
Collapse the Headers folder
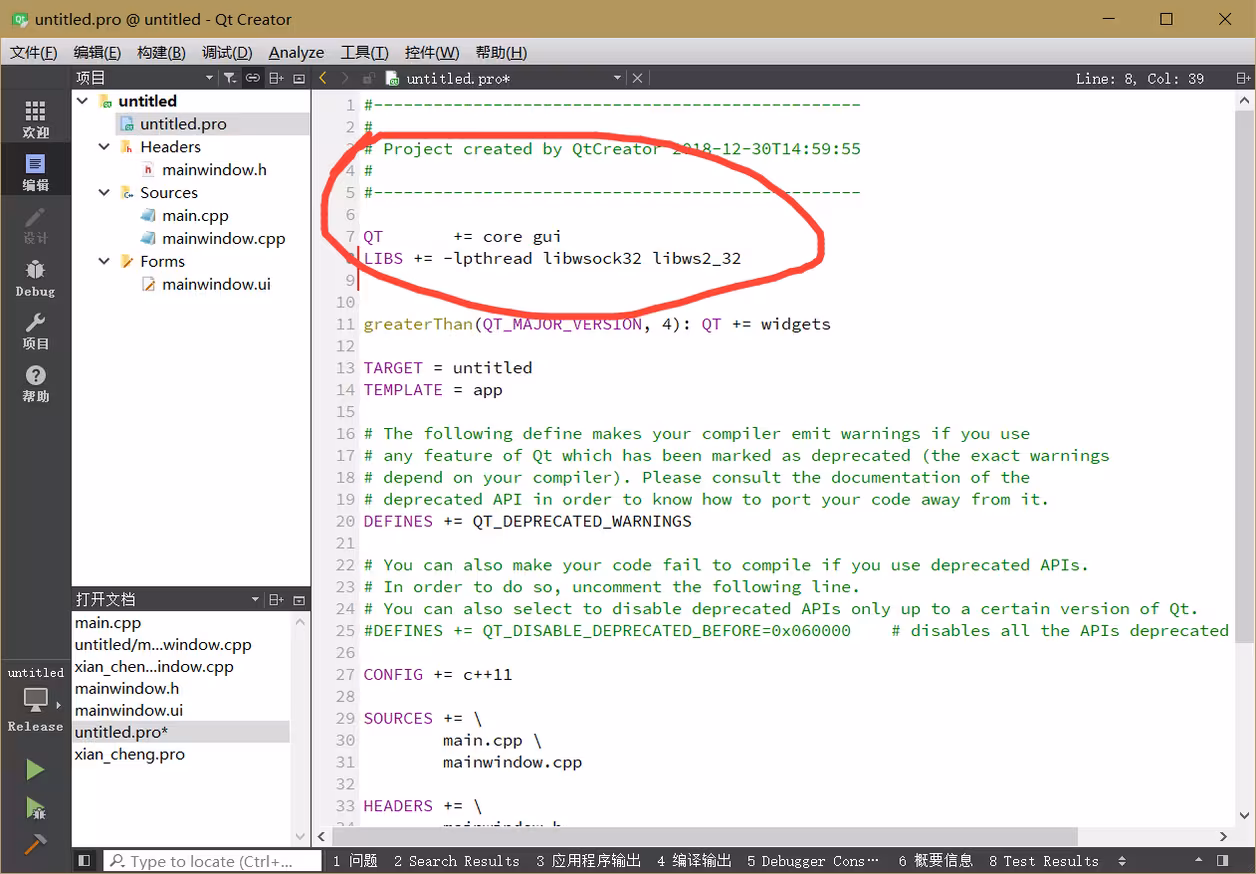click(x=104, y=147)
